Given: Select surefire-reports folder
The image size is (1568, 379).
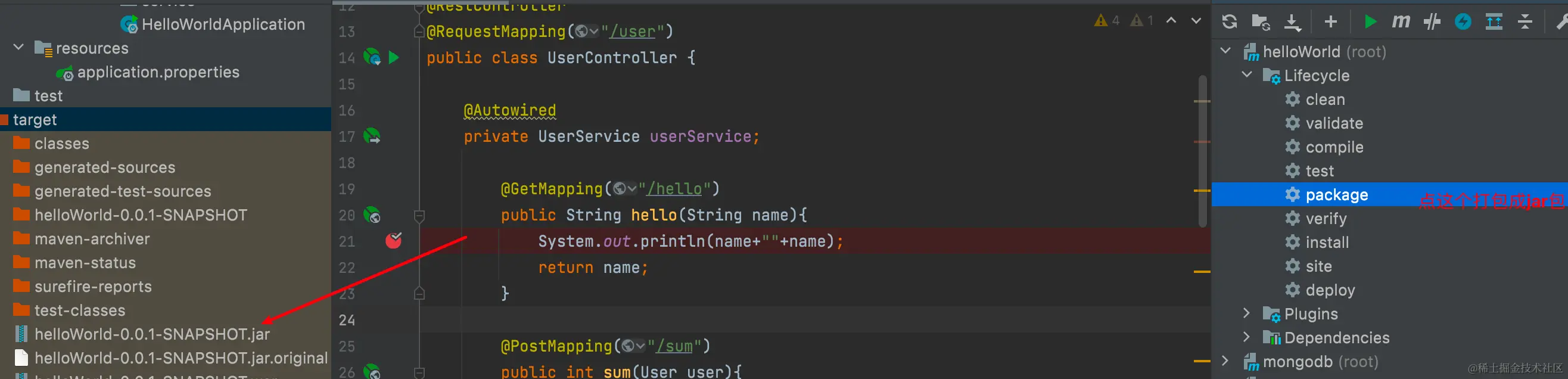Looking at the screenshot, I should (x=82, y=287).
